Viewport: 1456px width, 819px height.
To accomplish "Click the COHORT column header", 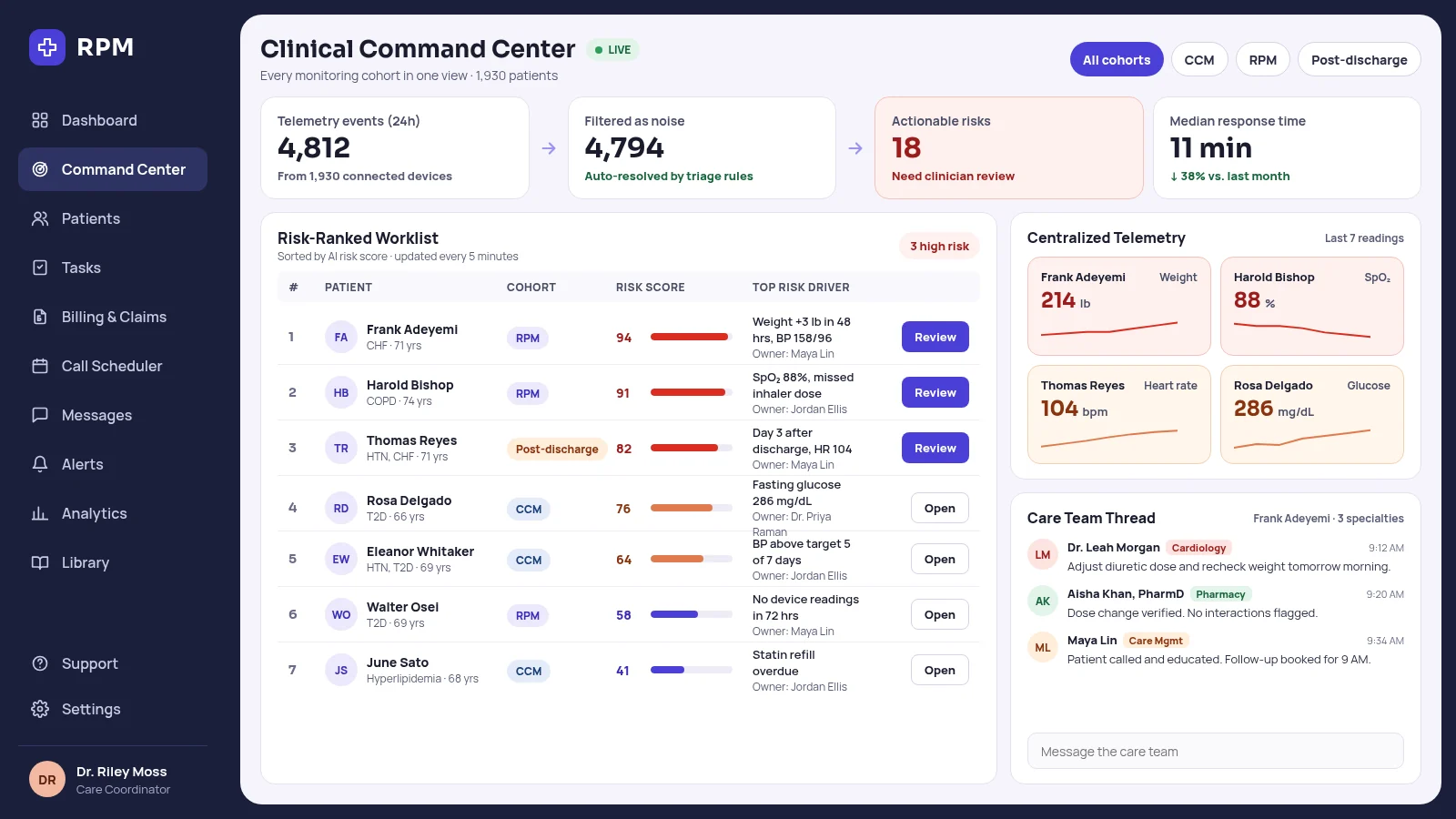I will [x=531, y=288].
